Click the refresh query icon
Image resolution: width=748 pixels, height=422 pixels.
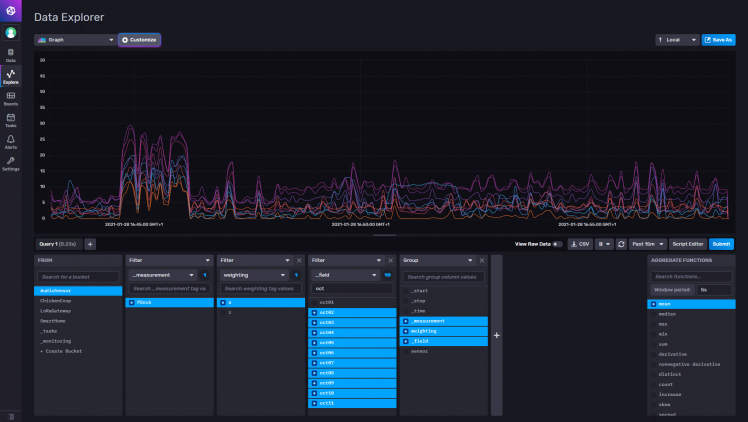point(621,243)
